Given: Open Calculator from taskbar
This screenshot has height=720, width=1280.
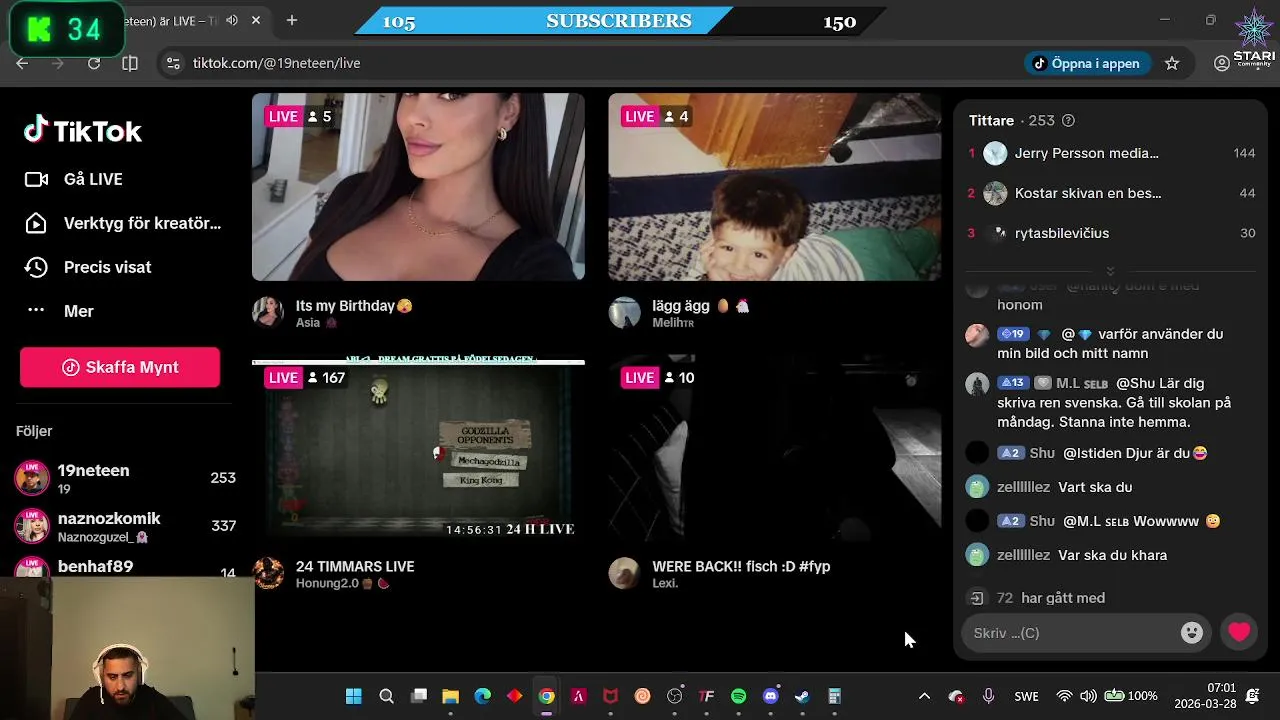Looking at the screenshot, I should (x=834, y=696).
